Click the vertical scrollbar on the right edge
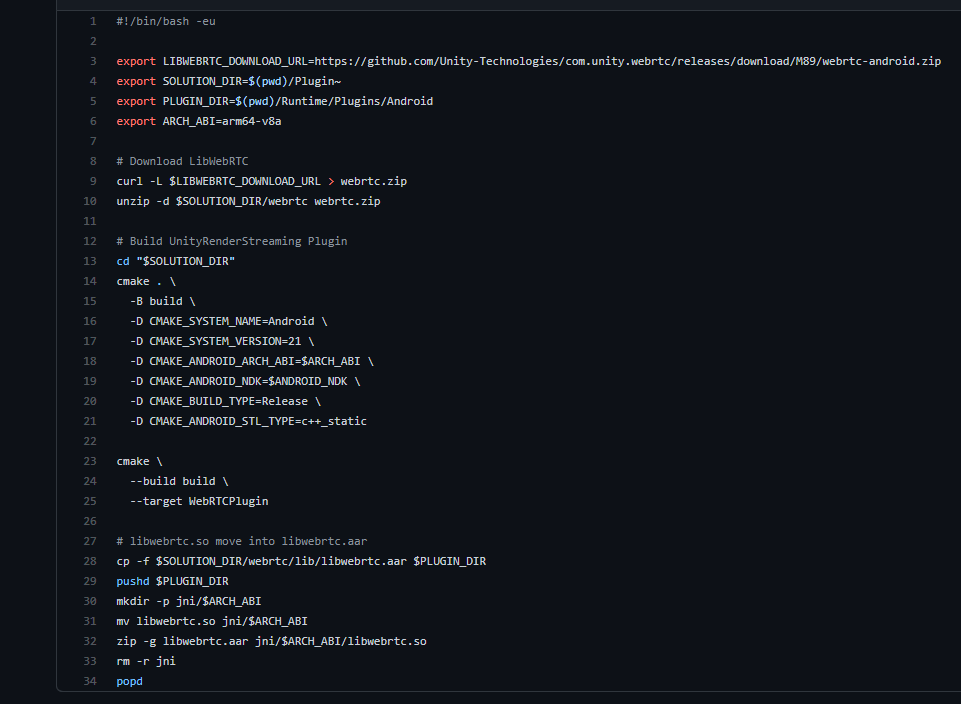The height and width of the screenshot is (704, 961). click(955, 350)
